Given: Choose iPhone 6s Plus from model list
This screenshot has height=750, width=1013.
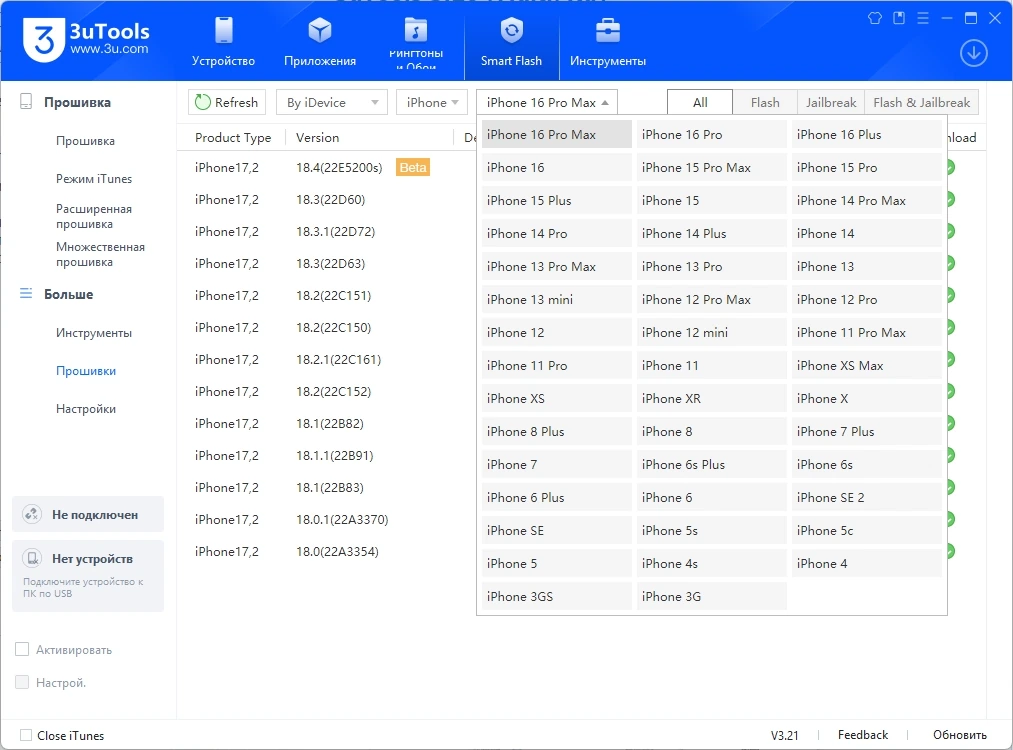Looking at the screenshot, I should coord(711,464).
